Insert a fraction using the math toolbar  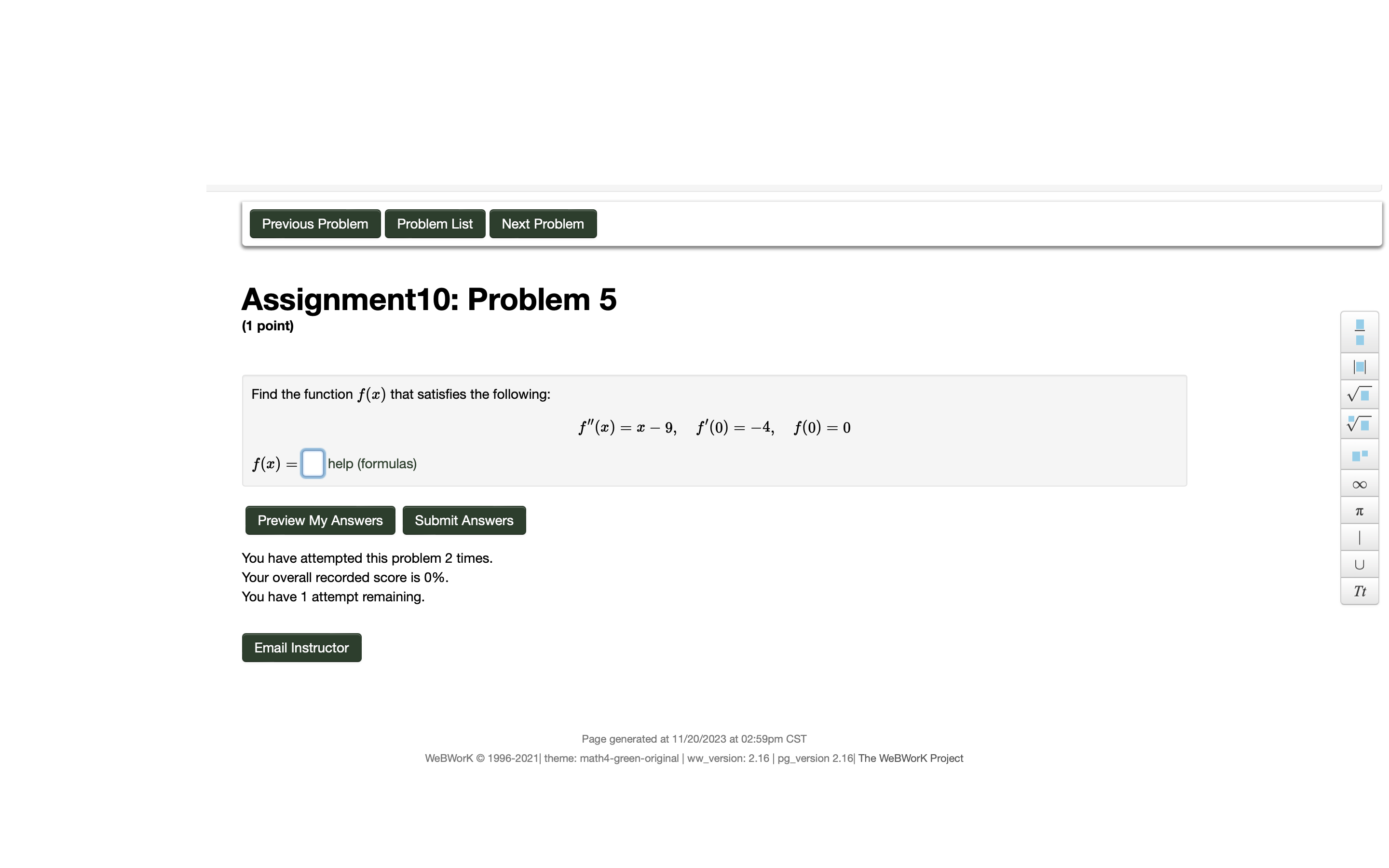[1359, 332]
